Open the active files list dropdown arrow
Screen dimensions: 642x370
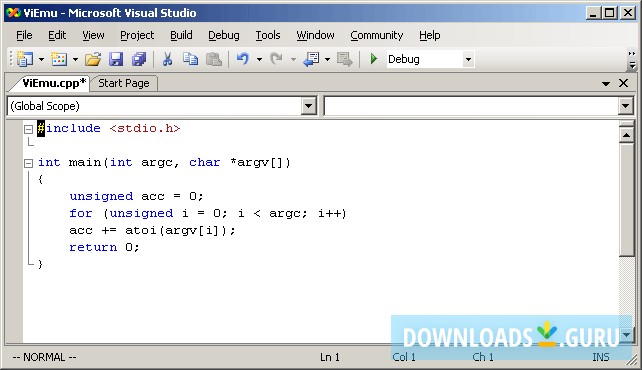point(606,83)
